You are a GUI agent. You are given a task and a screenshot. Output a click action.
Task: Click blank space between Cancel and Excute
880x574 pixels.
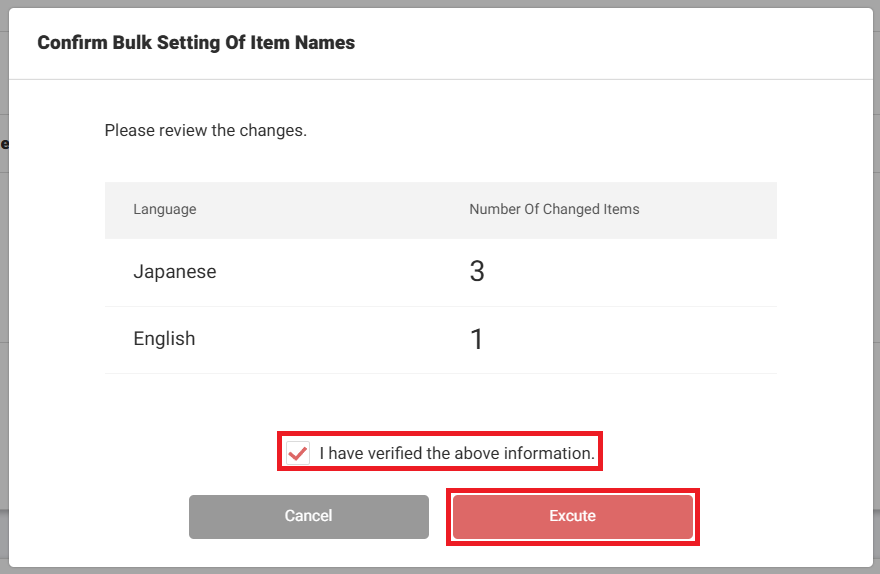pos(439,516)
